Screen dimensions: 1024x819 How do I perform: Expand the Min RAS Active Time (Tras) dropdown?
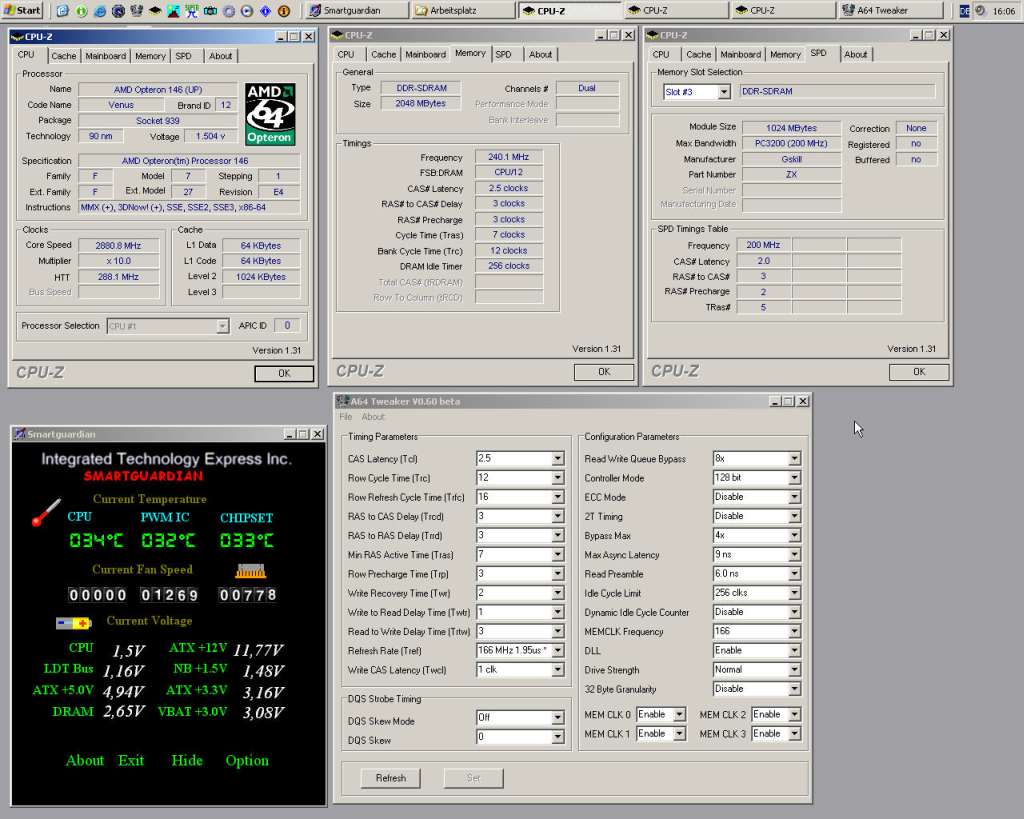[x=558, y=554]
